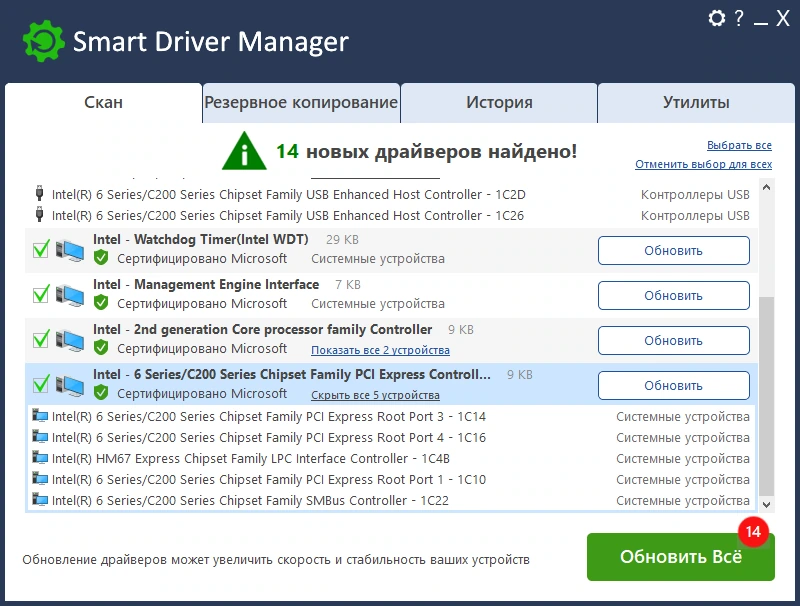
Task: Select 'HM67 Express Chipset Family LPC Interface Controller' row
Action: pos(391,458)
